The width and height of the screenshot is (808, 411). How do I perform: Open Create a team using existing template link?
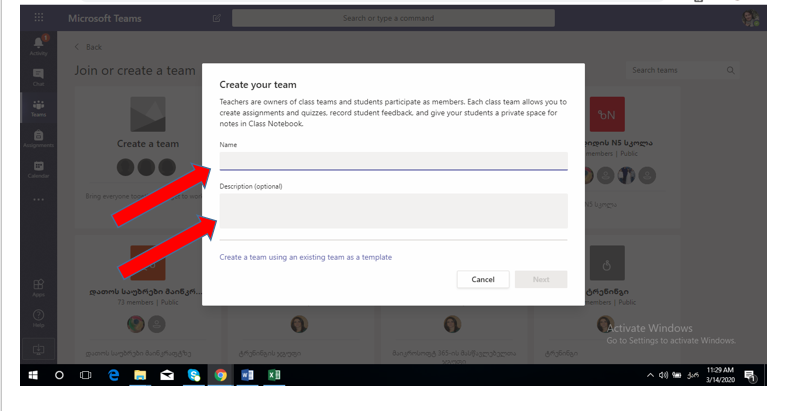pyautogui.click(x=306, y=257)
